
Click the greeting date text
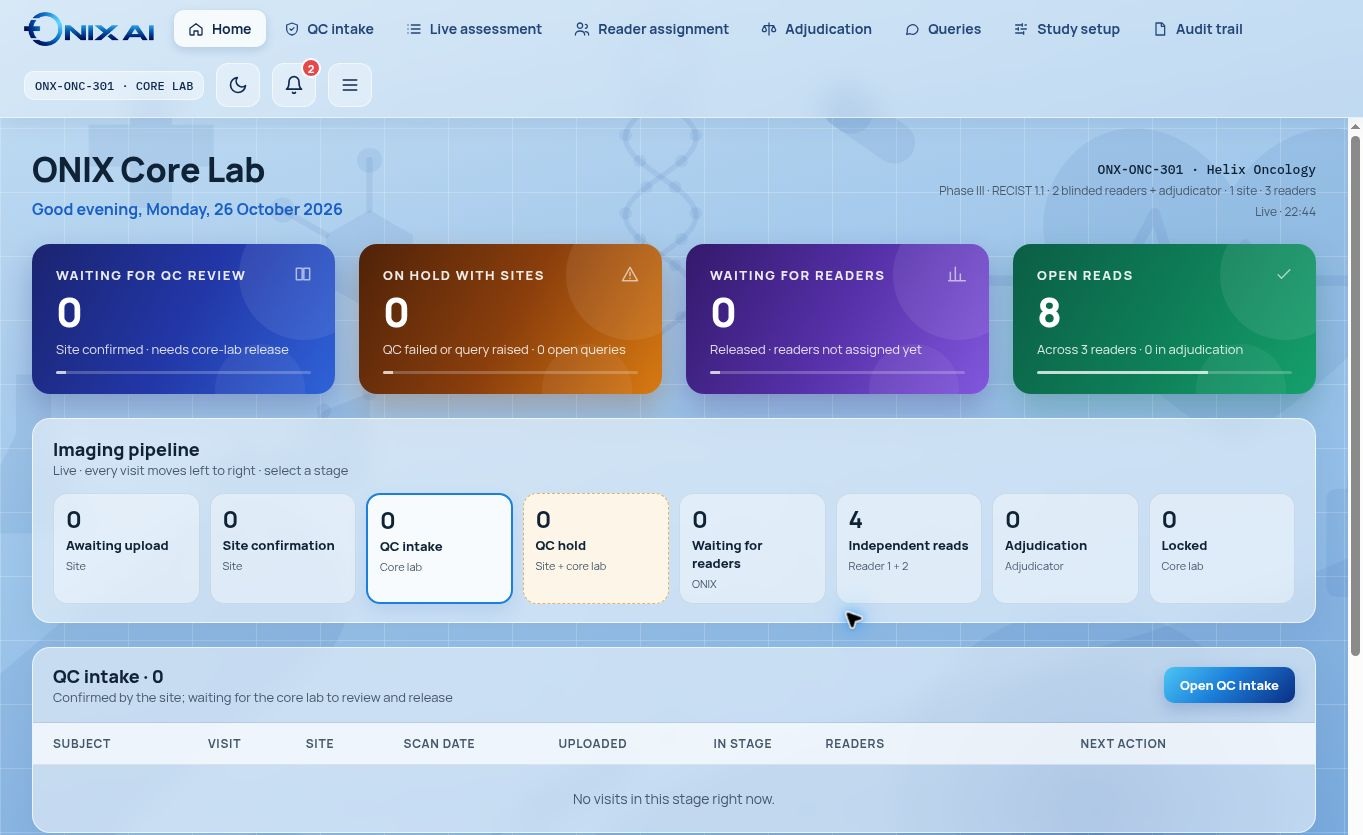click(187, 210)
